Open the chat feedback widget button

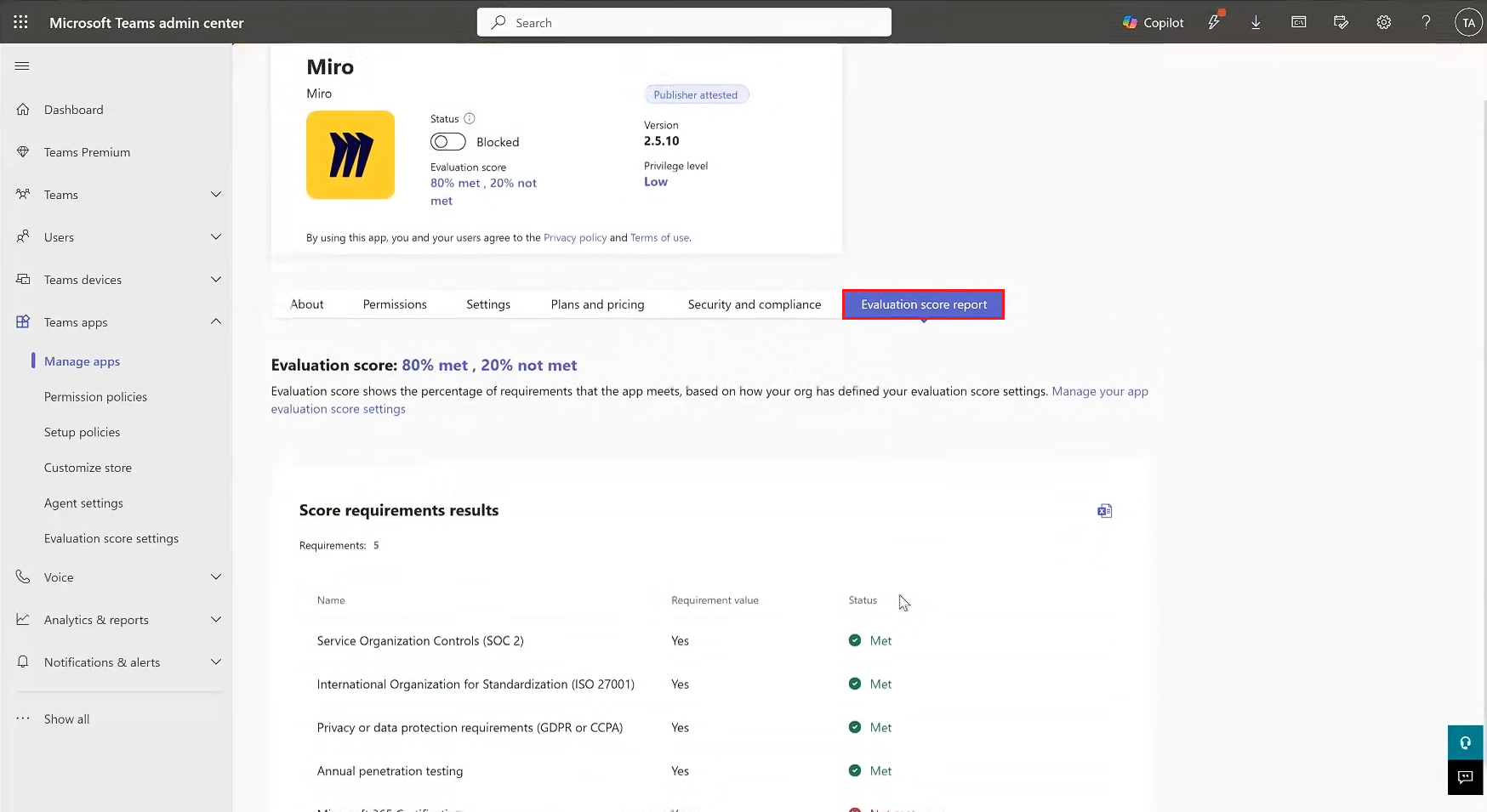point(1466,777)
